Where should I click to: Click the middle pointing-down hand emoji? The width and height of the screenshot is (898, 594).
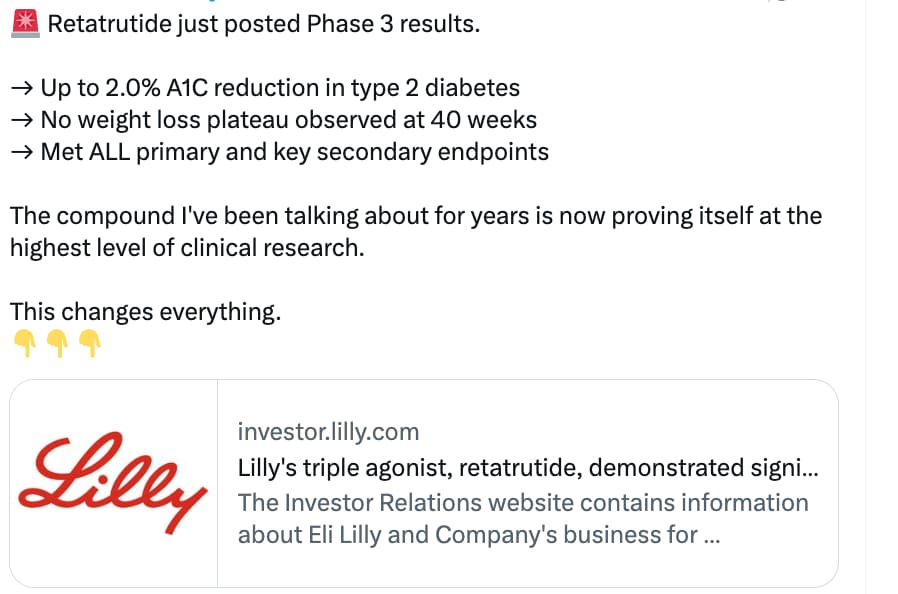57,344
